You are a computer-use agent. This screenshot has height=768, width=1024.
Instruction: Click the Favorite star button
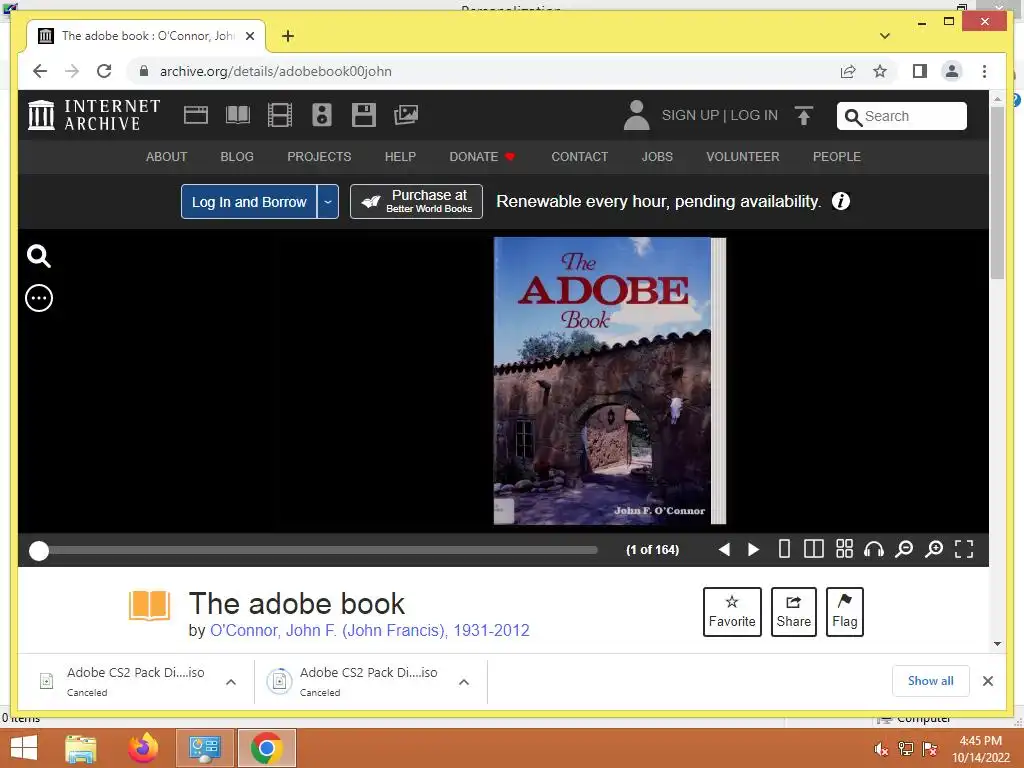pos(732,612)
